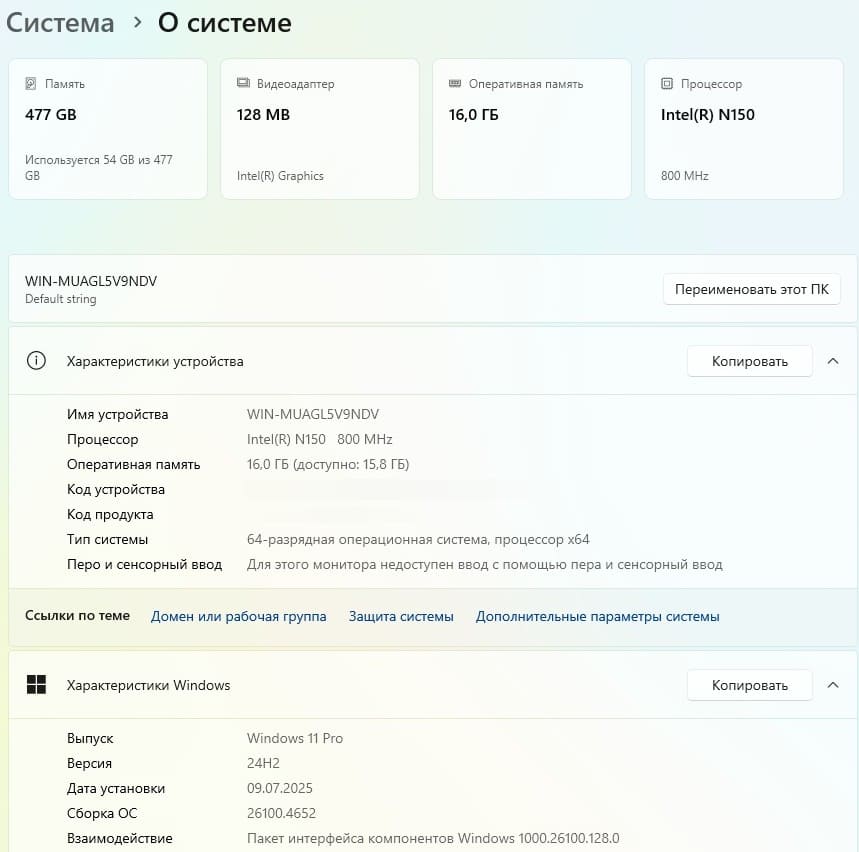Click the Выпуск value Windows 11 Pro
Screen dimensions: 859x852
295,738
